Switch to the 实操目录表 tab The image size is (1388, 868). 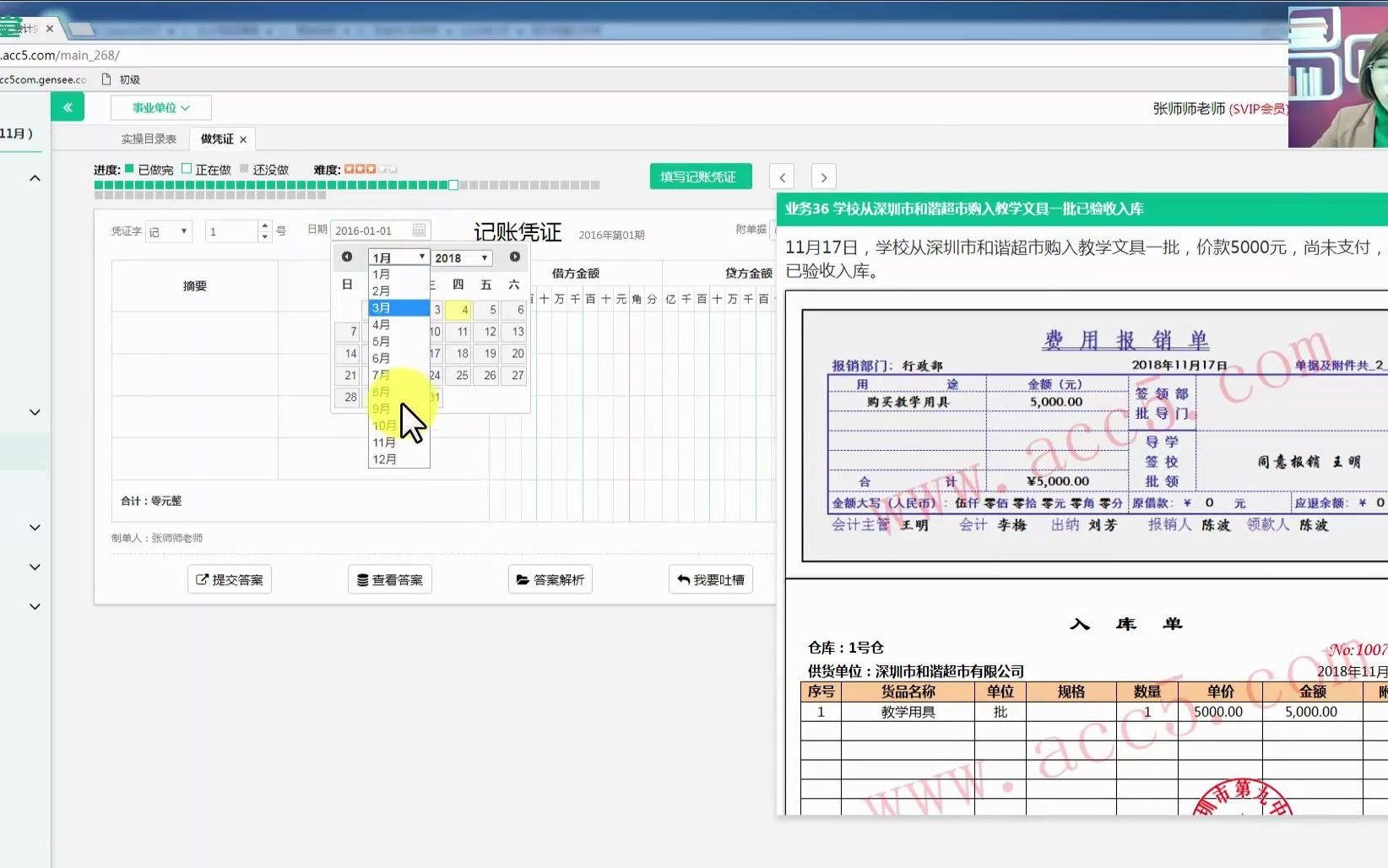[149, 138]
